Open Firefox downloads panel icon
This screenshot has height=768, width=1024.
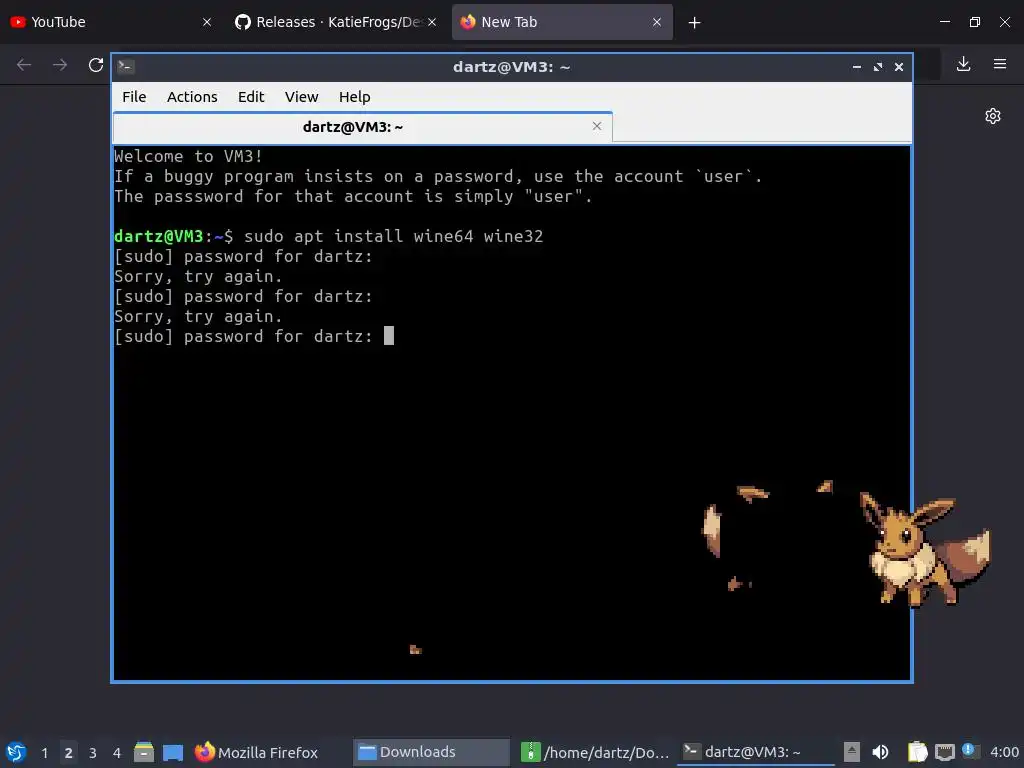(x=963, y=64)
